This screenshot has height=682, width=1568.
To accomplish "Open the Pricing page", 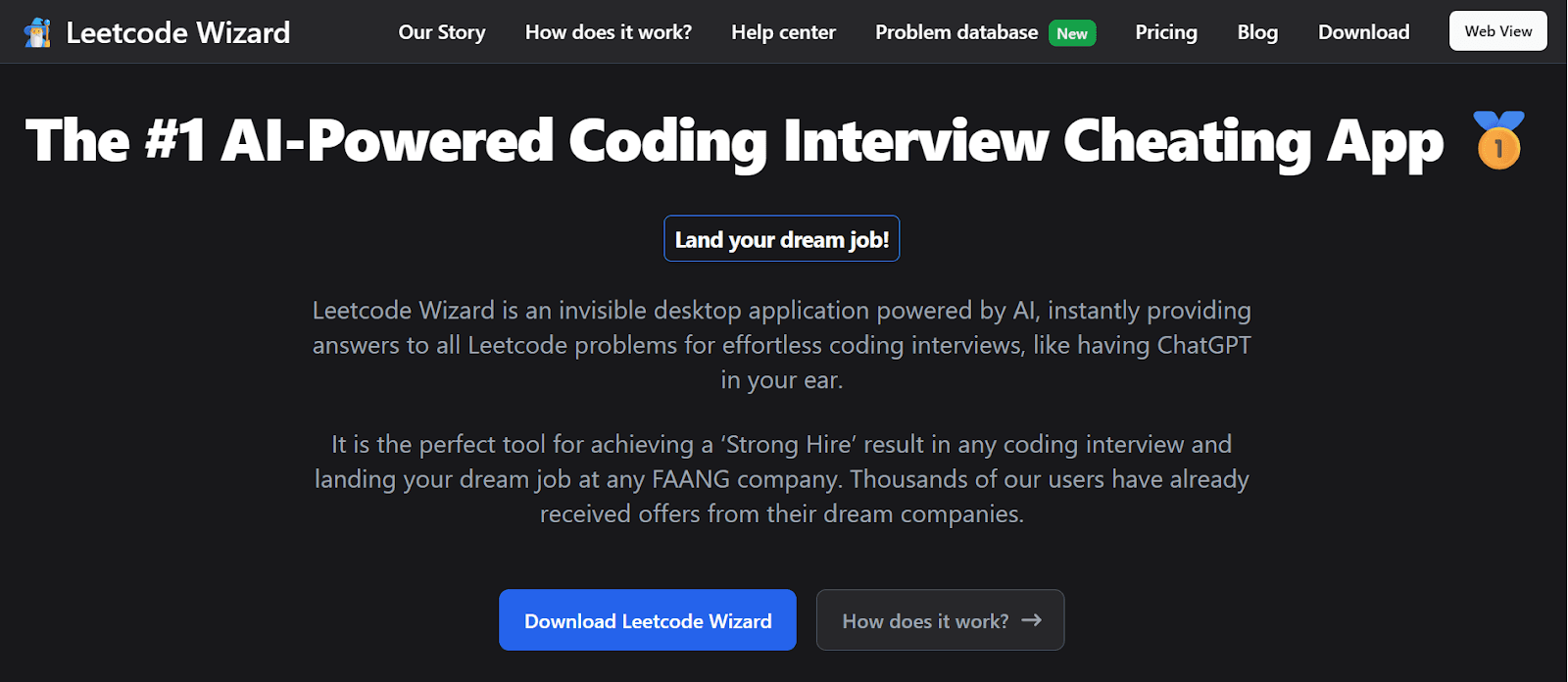I will point(1165,32).
